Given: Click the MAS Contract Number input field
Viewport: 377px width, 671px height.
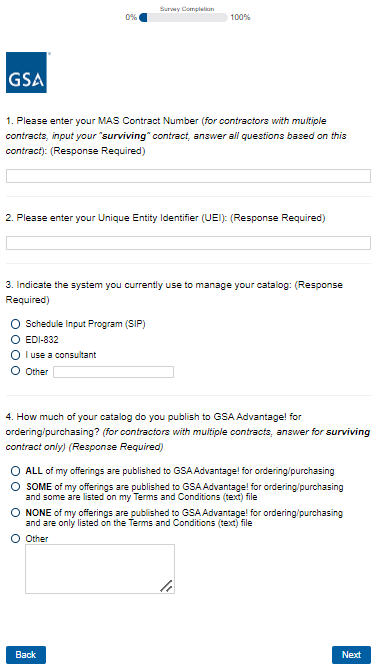Looking at the screenshot, I should (188, 176).
